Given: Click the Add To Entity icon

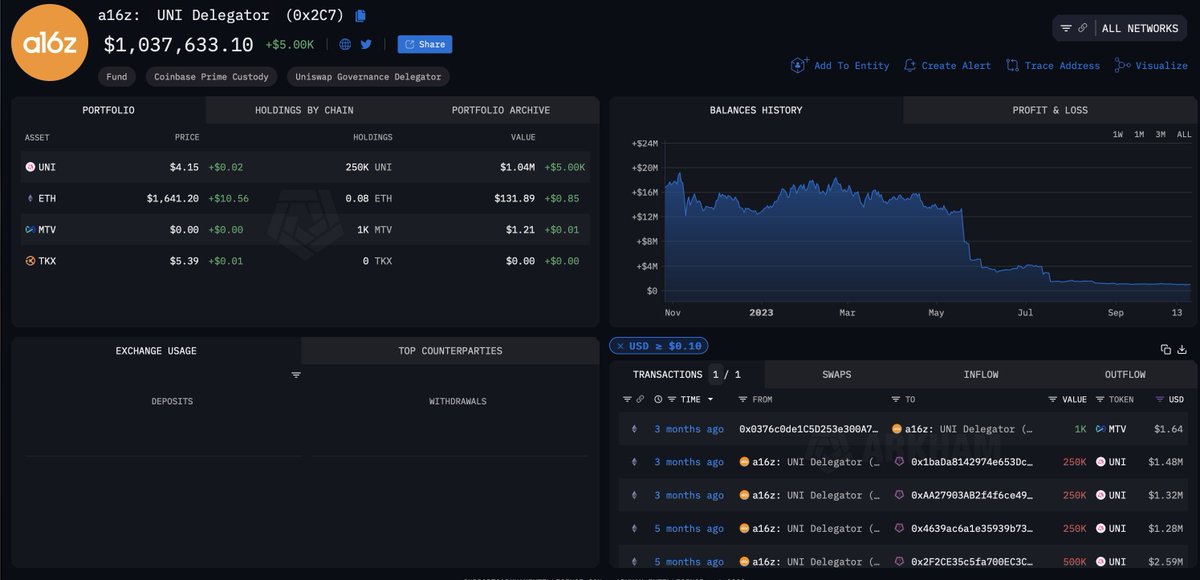Looking at the screenshot, I should point(800,65).
